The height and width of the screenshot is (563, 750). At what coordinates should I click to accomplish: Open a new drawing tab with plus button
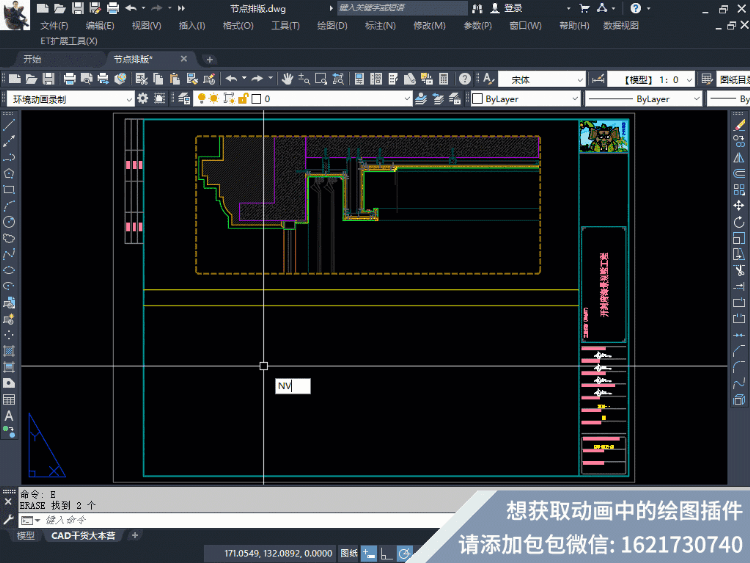click(209, 59)
